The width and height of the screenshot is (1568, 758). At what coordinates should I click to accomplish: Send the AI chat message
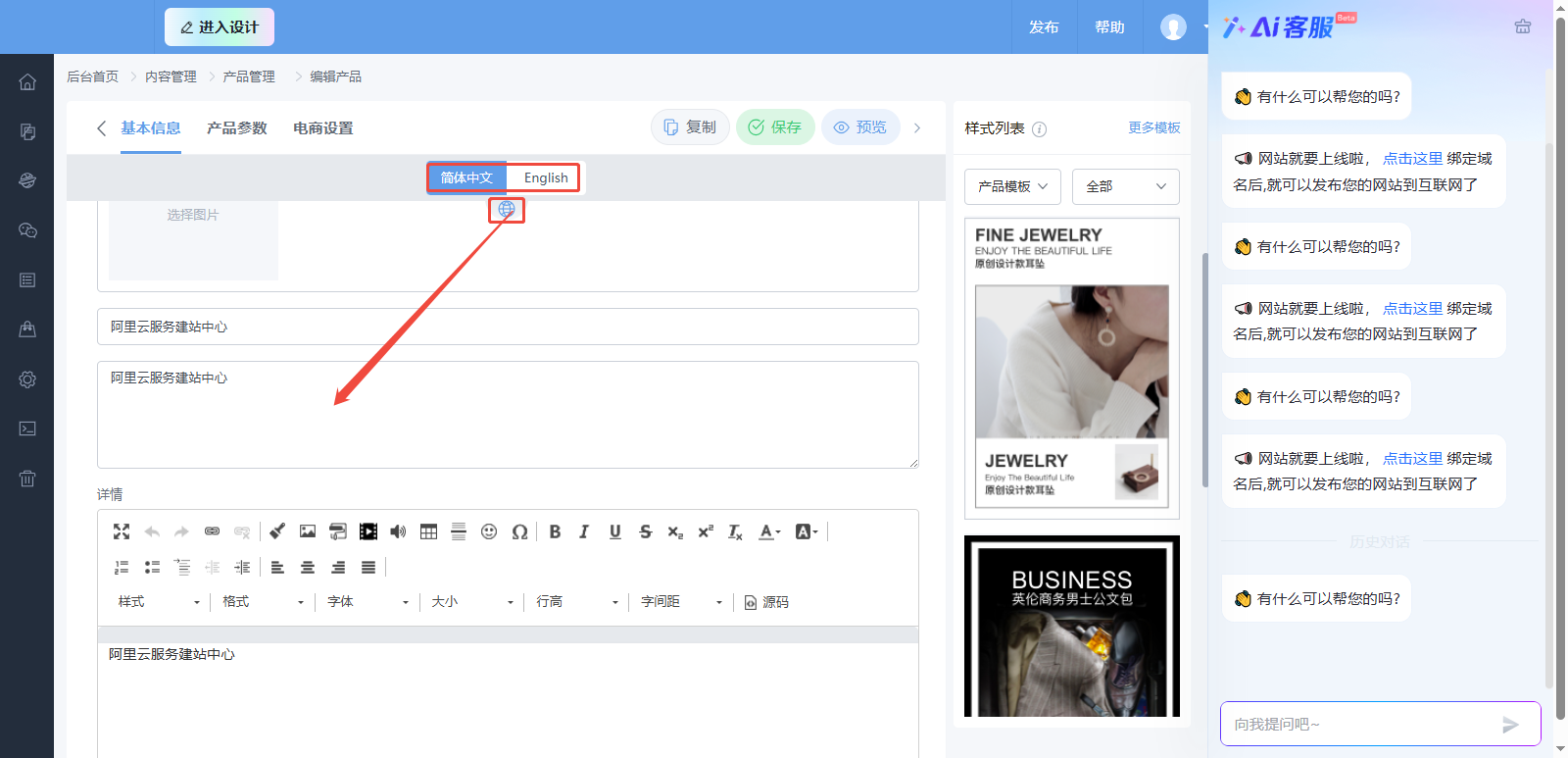click(1510, 725)
